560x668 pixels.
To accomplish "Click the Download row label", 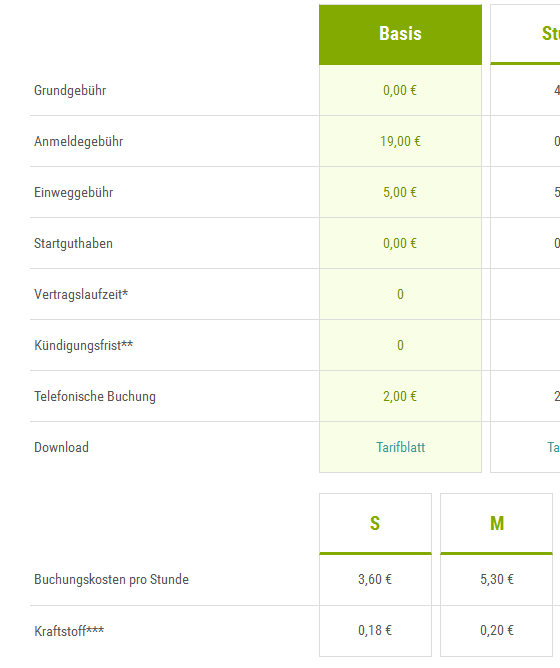I will pyautogui.click(x=61, y=447).
